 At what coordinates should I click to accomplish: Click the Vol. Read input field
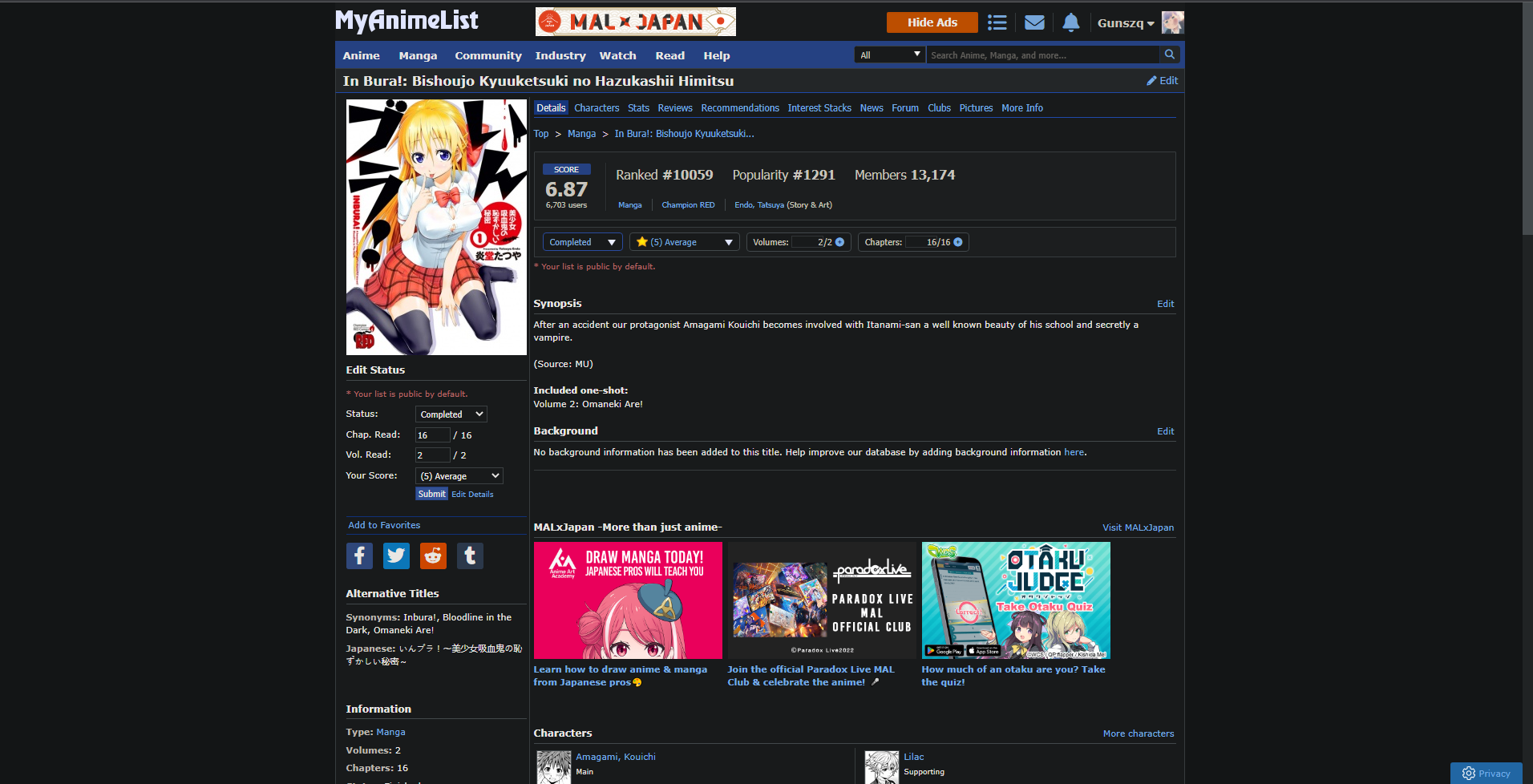[432, 455]
